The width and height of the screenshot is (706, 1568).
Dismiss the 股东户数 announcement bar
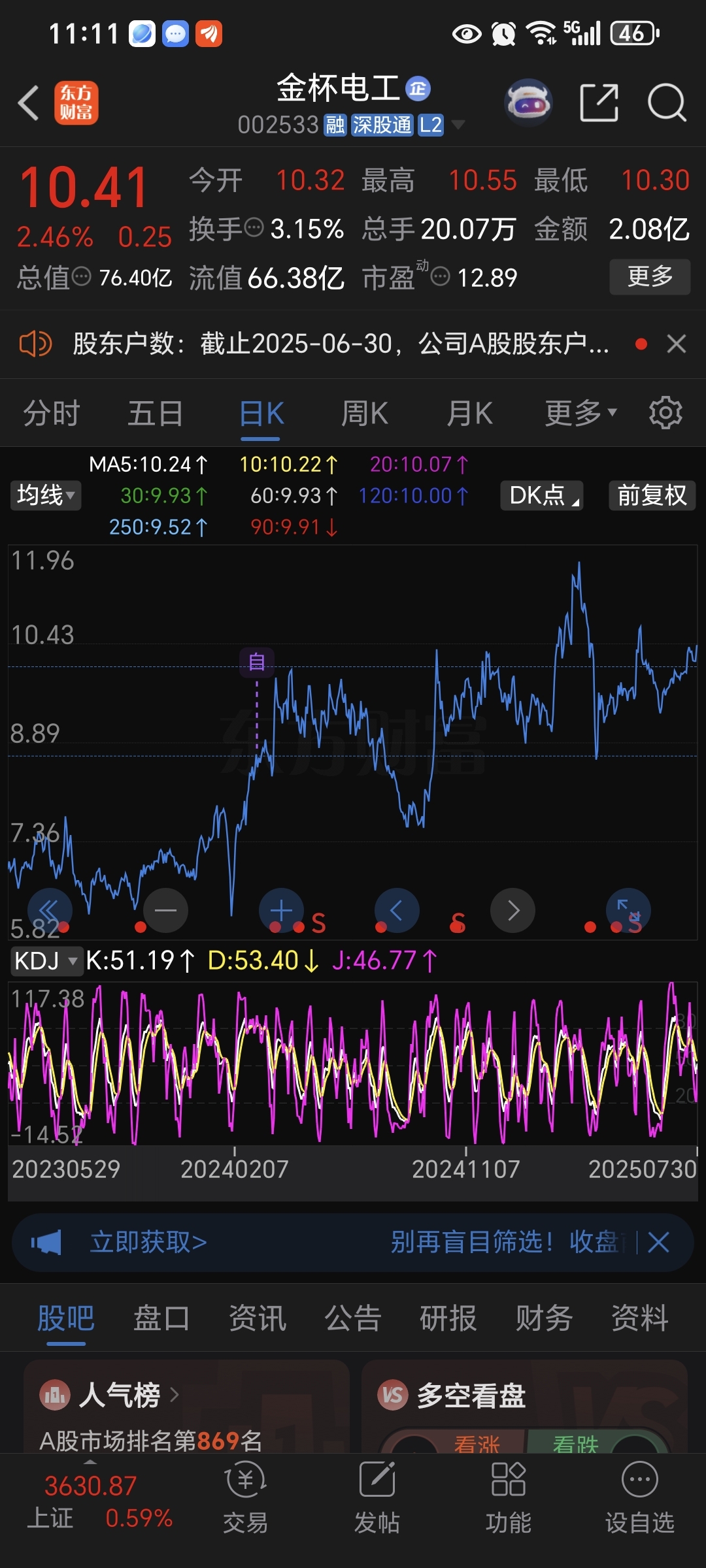(677, 344)
